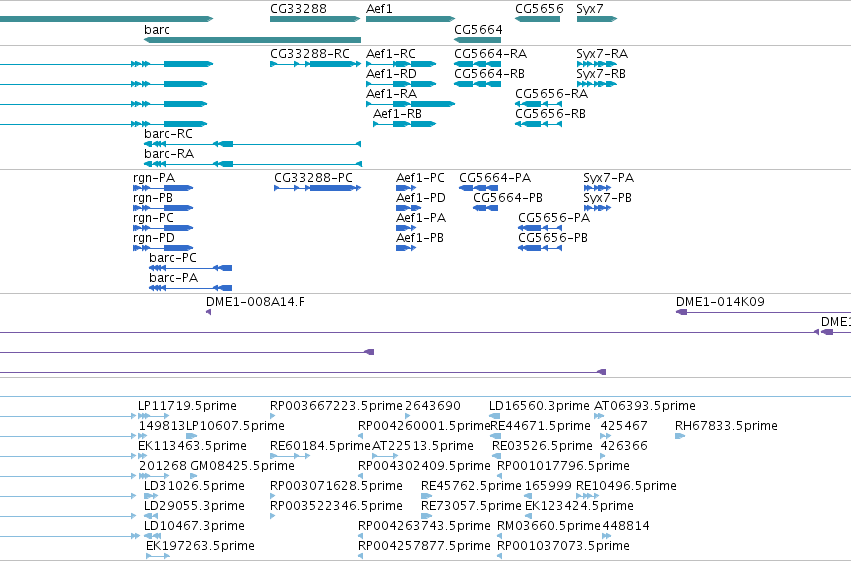Select transcript barc-RC
This screenshot has width=851, height=561.
(252, 144)
